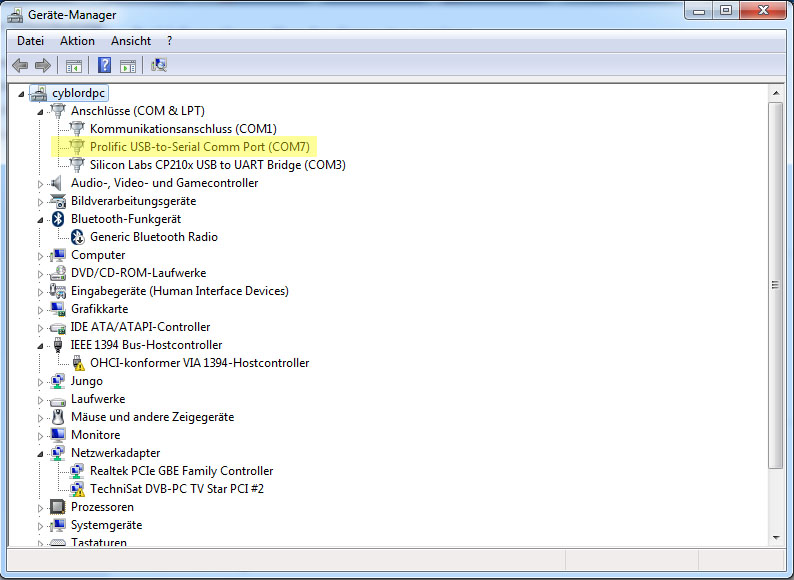Click the Back arrow toolbar icon
794x580 pixels.
coord(20,65)
